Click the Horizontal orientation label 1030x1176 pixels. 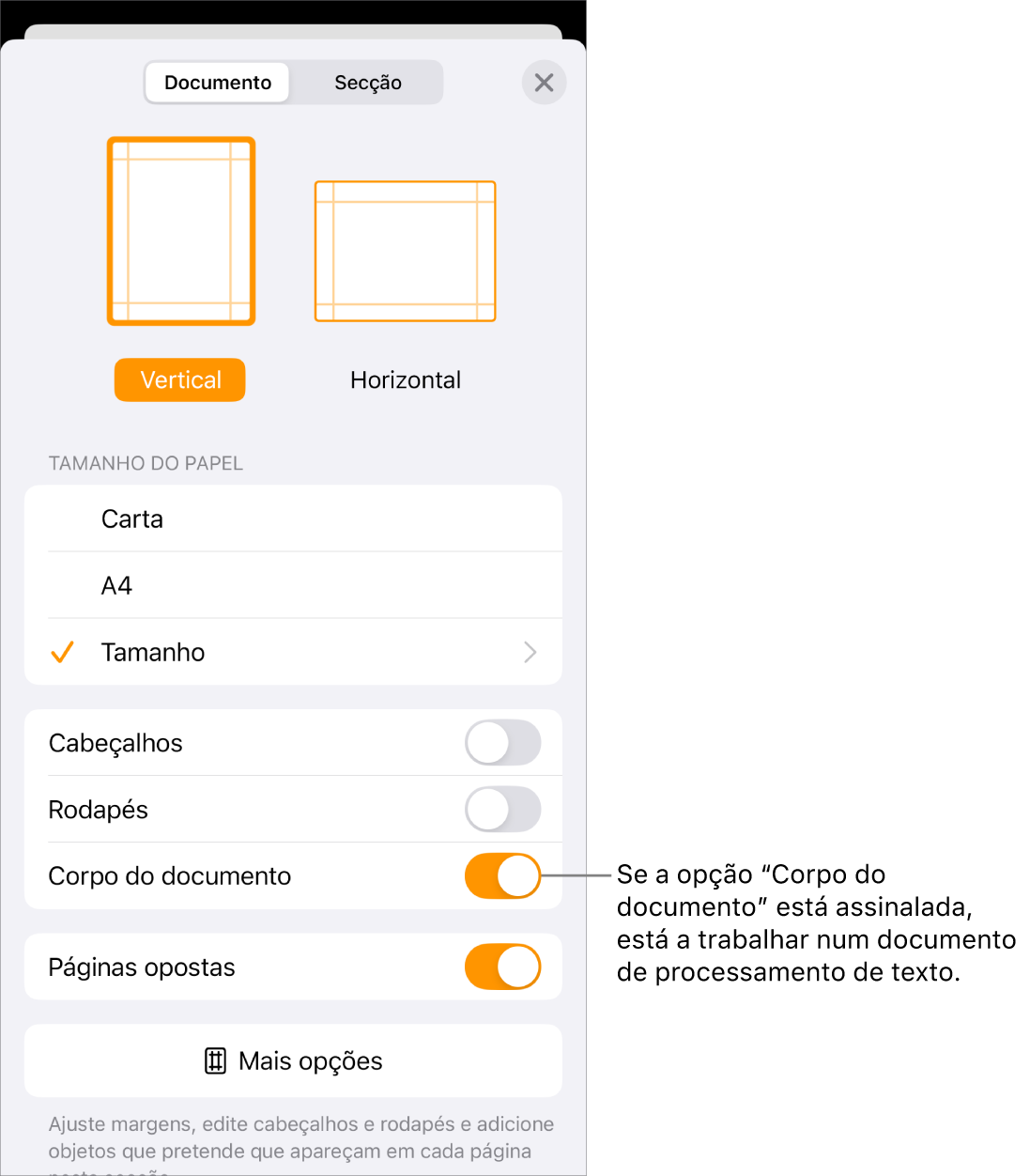pos(406,379)
